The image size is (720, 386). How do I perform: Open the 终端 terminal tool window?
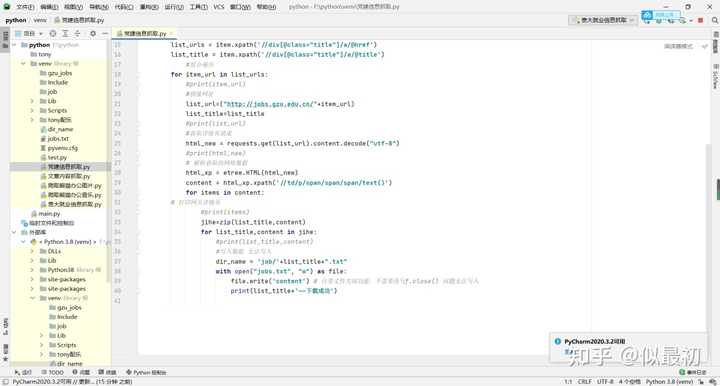[x=107, y=372]
